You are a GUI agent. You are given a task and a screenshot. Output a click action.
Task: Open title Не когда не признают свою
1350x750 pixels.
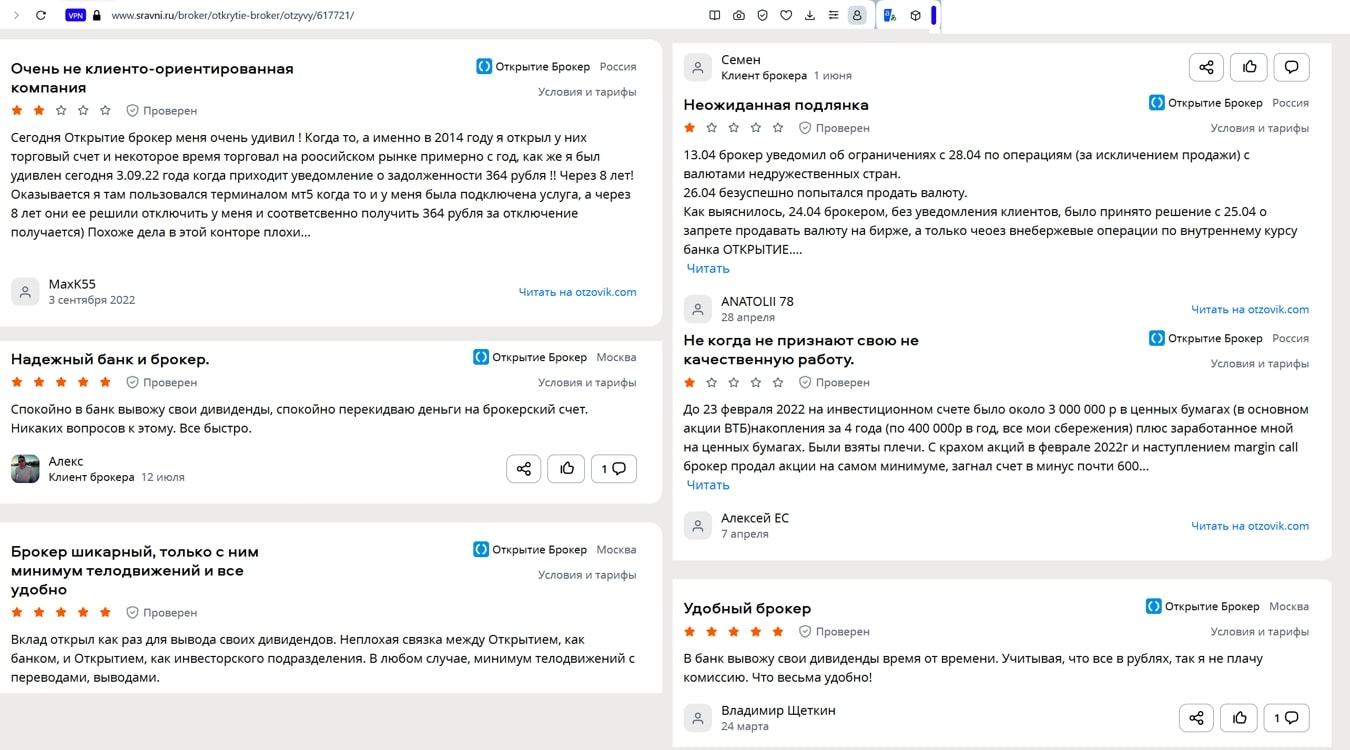(x=801, y=350)
